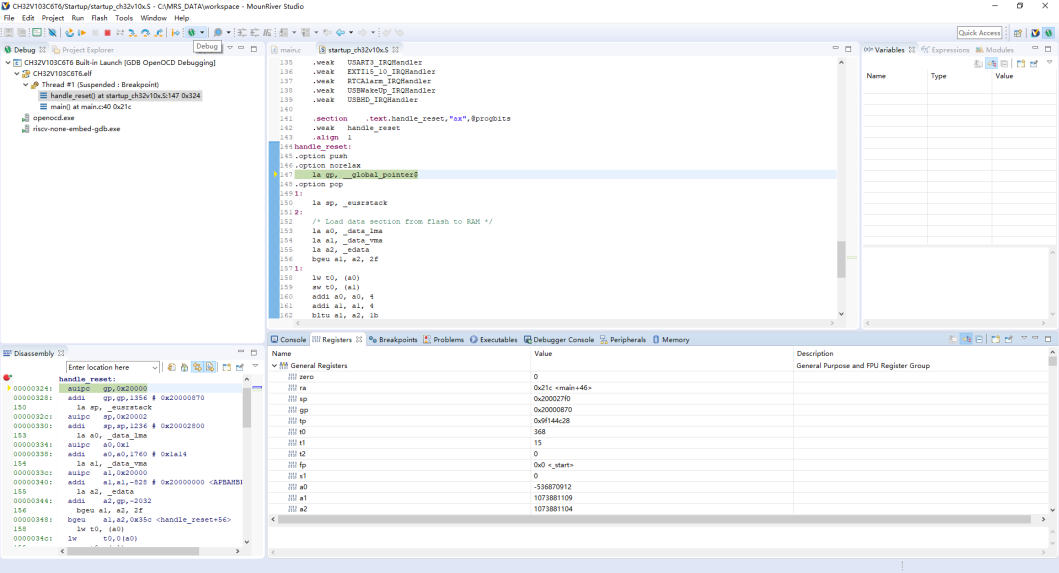The height and width of the screenshot is (573, 1059).
Task: Toggle Show Type Names in Variables view
Action: pos(978,63)
